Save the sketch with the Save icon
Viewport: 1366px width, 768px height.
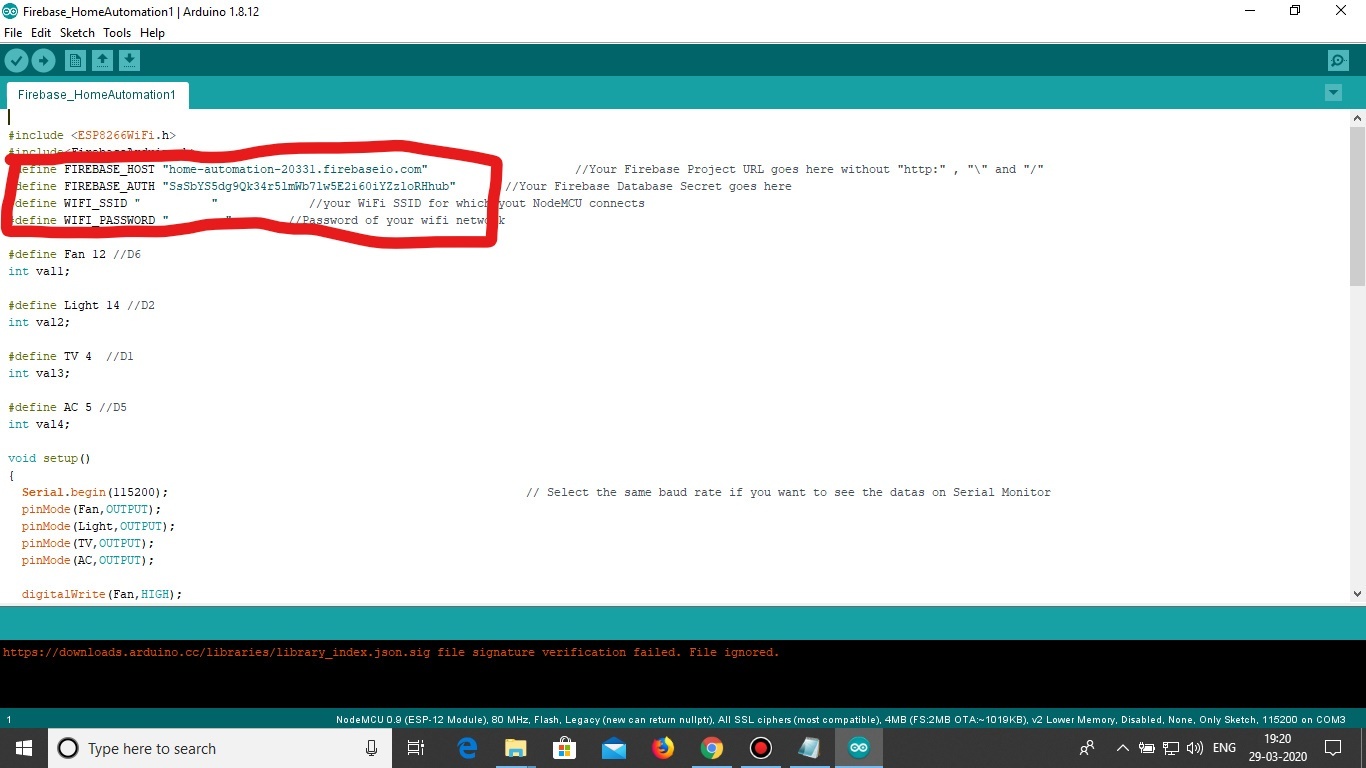coord(129,61)
